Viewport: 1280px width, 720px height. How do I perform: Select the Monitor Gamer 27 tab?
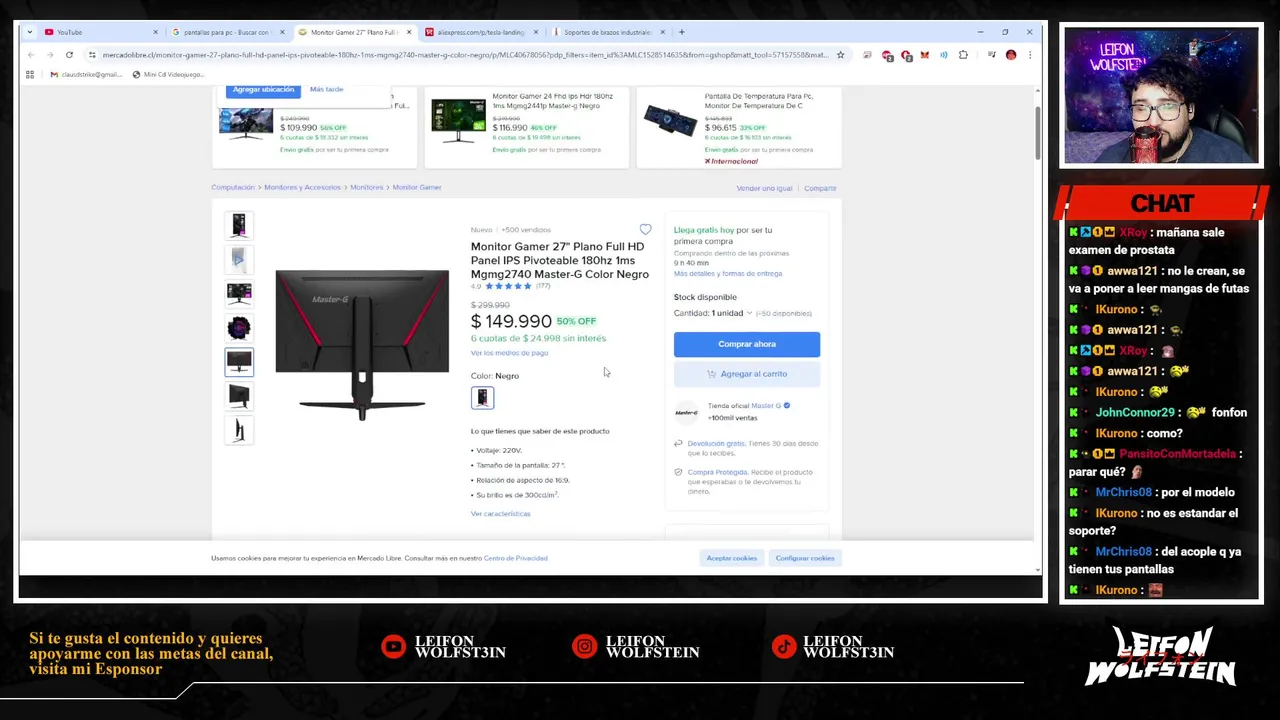[353, 32]
